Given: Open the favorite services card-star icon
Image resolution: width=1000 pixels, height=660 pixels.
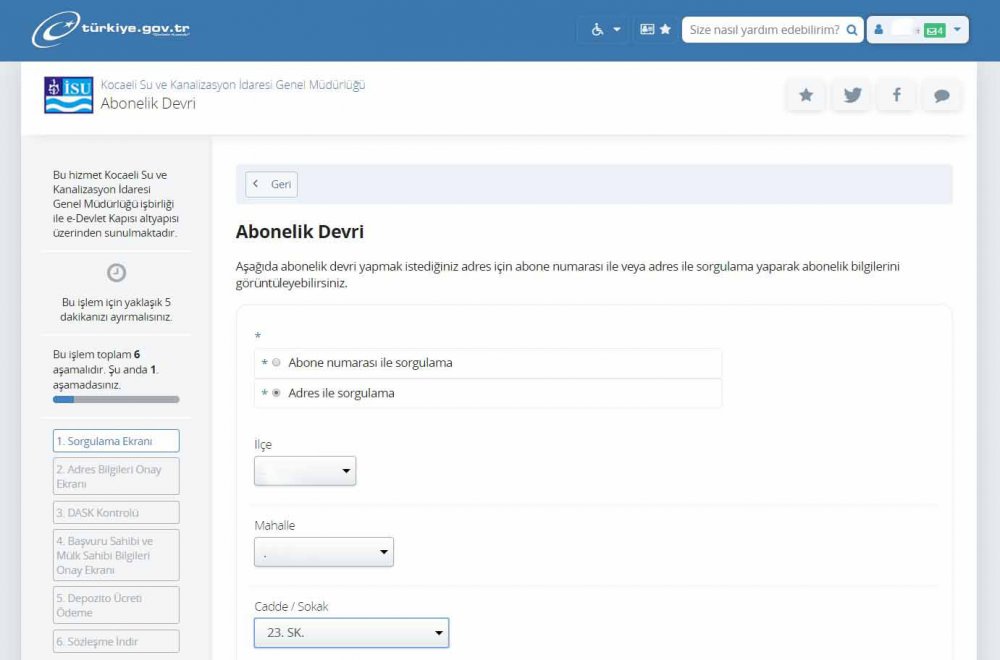Looking at the screenshot, I should pos(655,29).
